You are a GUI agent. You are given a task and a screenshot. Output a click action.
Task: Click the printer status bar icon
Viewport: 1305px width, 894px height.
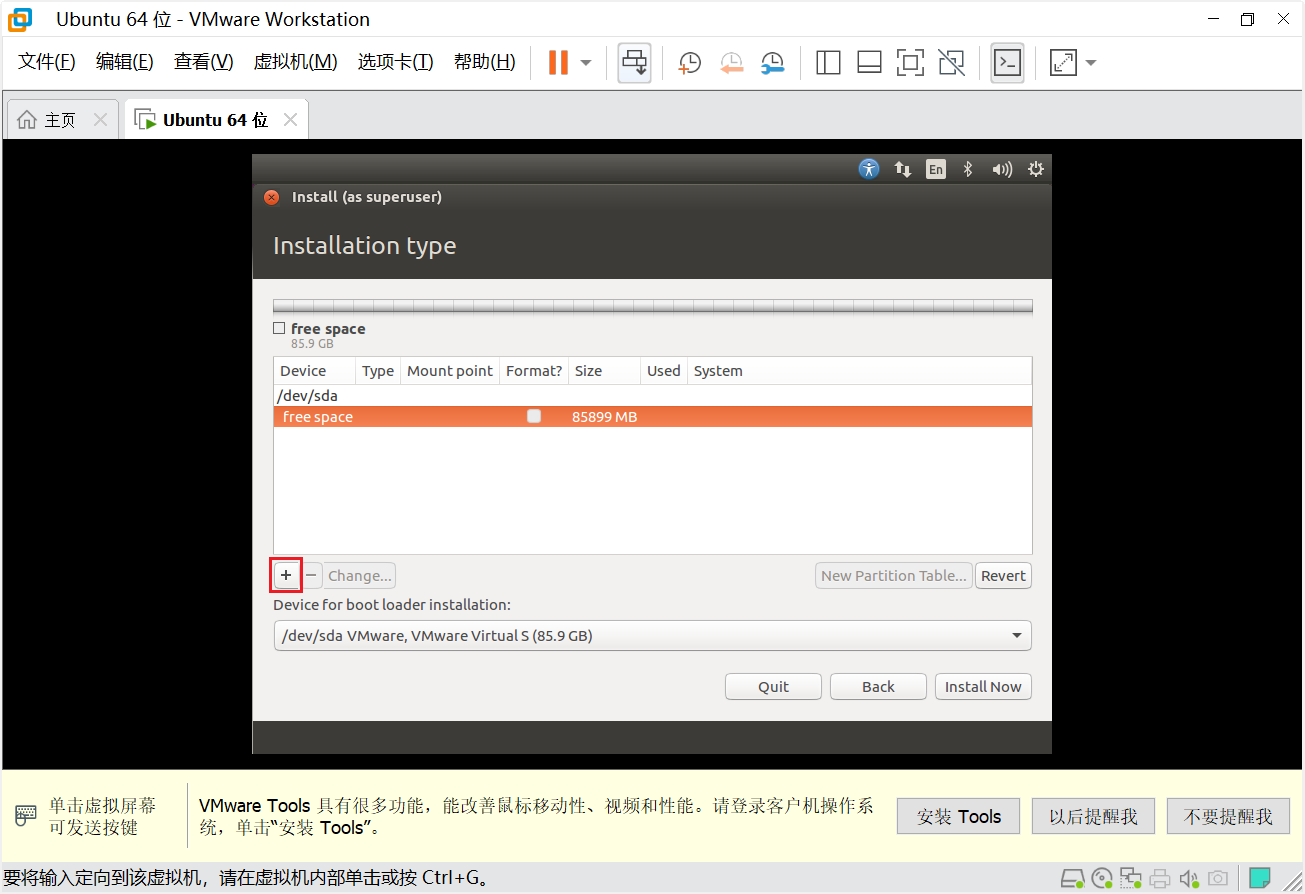click(1160, 879)
